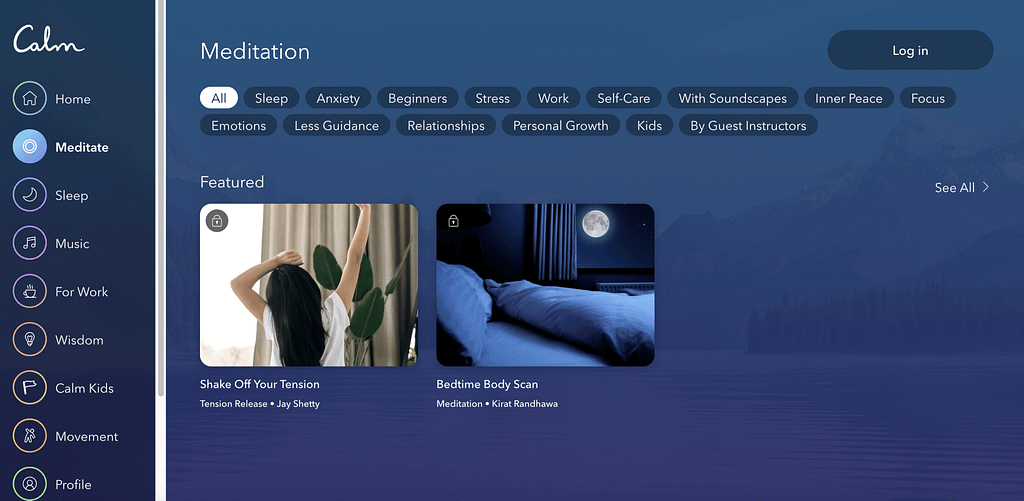The height and width of the screenshot is (501, 1024).
Task: Click the Shake Off Your Tension title
Action: click(x=260, y=384)
